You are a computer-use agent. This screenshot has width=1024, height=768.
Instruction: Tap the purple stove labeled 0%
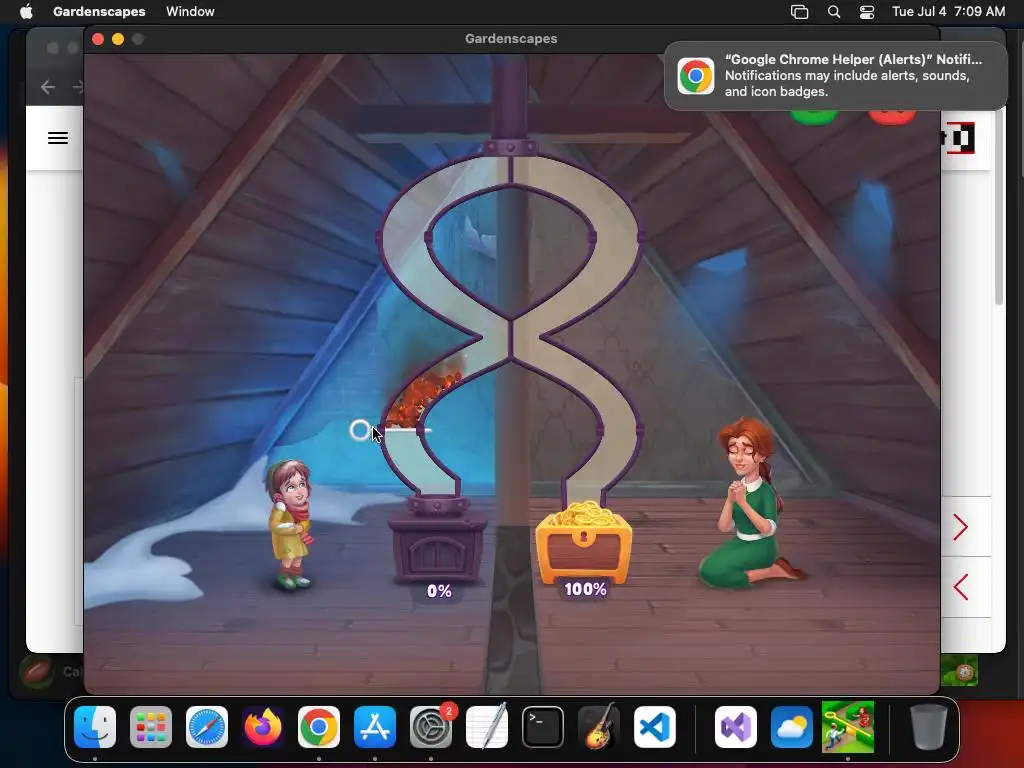pyautogui.click(x=438, y=539)
